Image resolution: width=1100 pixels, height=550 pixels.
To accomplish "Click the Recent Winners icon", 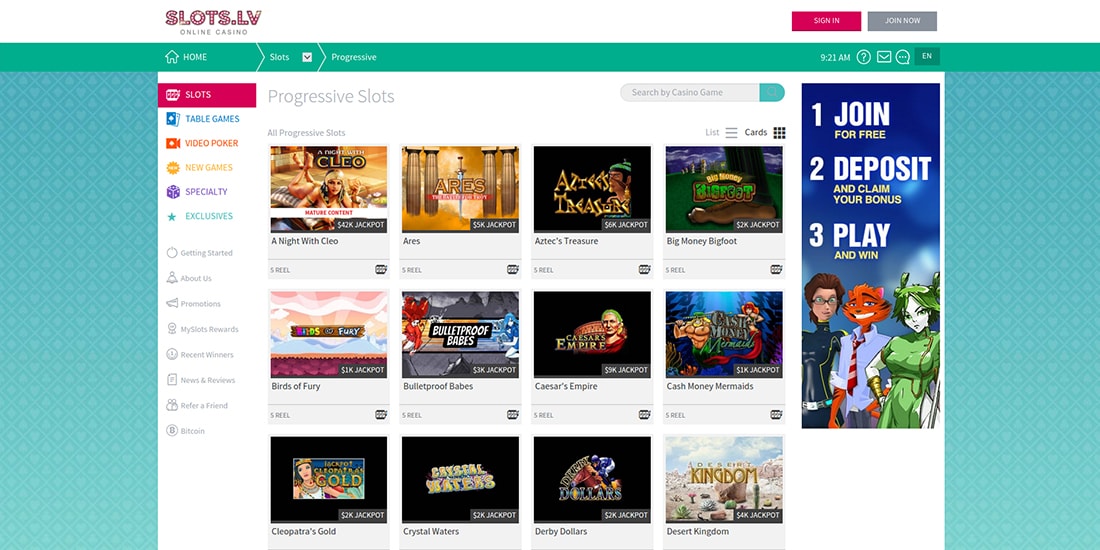I will tap(172, 354).
